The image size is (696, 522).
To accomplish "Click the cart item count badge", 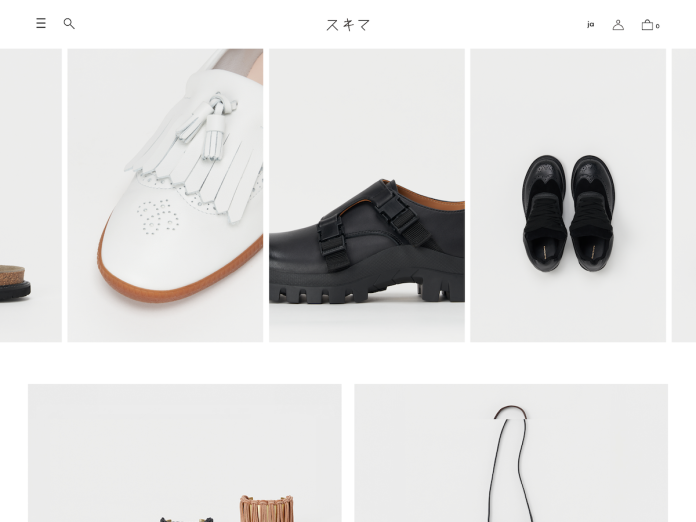I will (x=657, y=26).
